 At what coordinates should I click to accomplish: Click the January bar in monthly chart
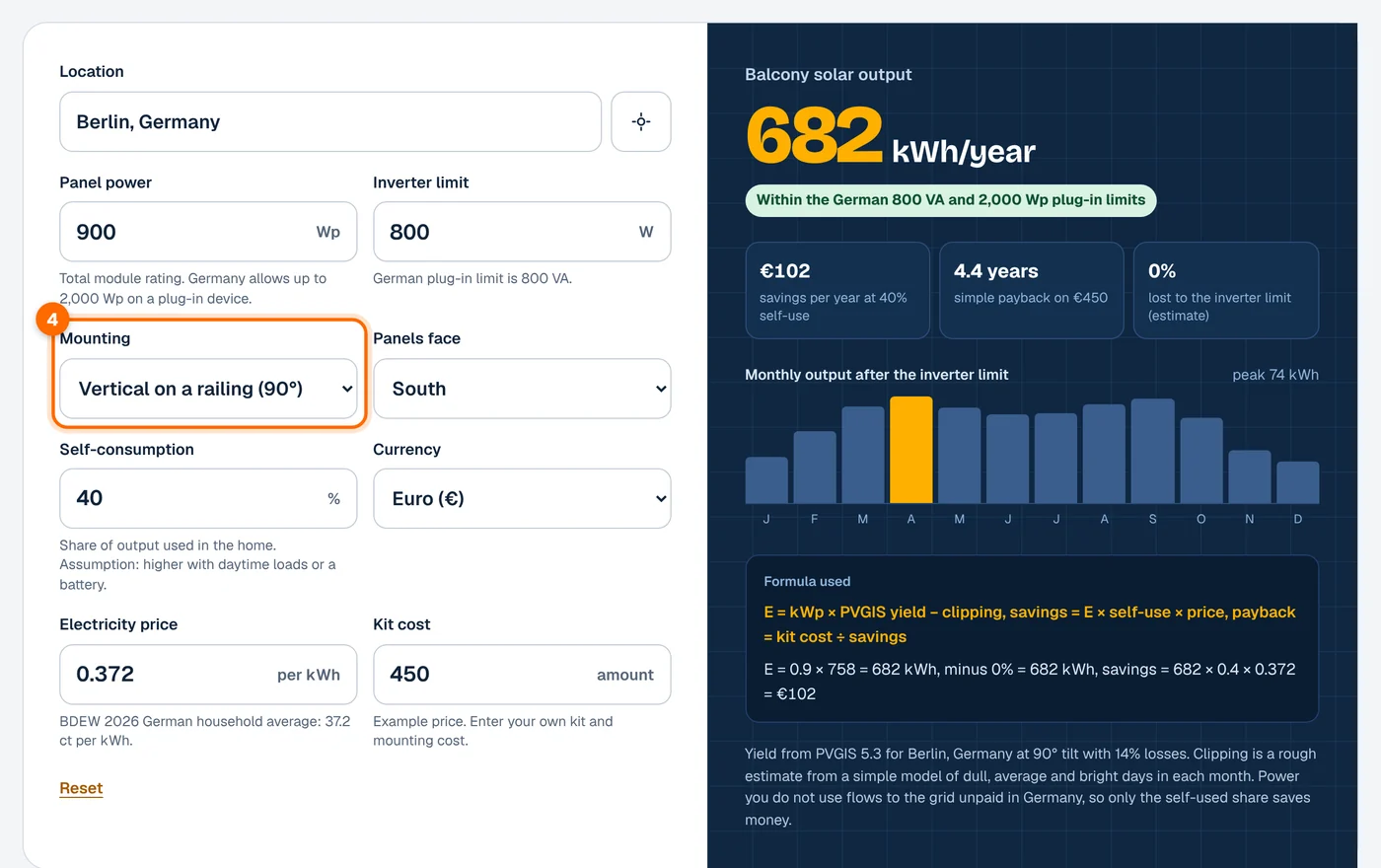point(766,480)
